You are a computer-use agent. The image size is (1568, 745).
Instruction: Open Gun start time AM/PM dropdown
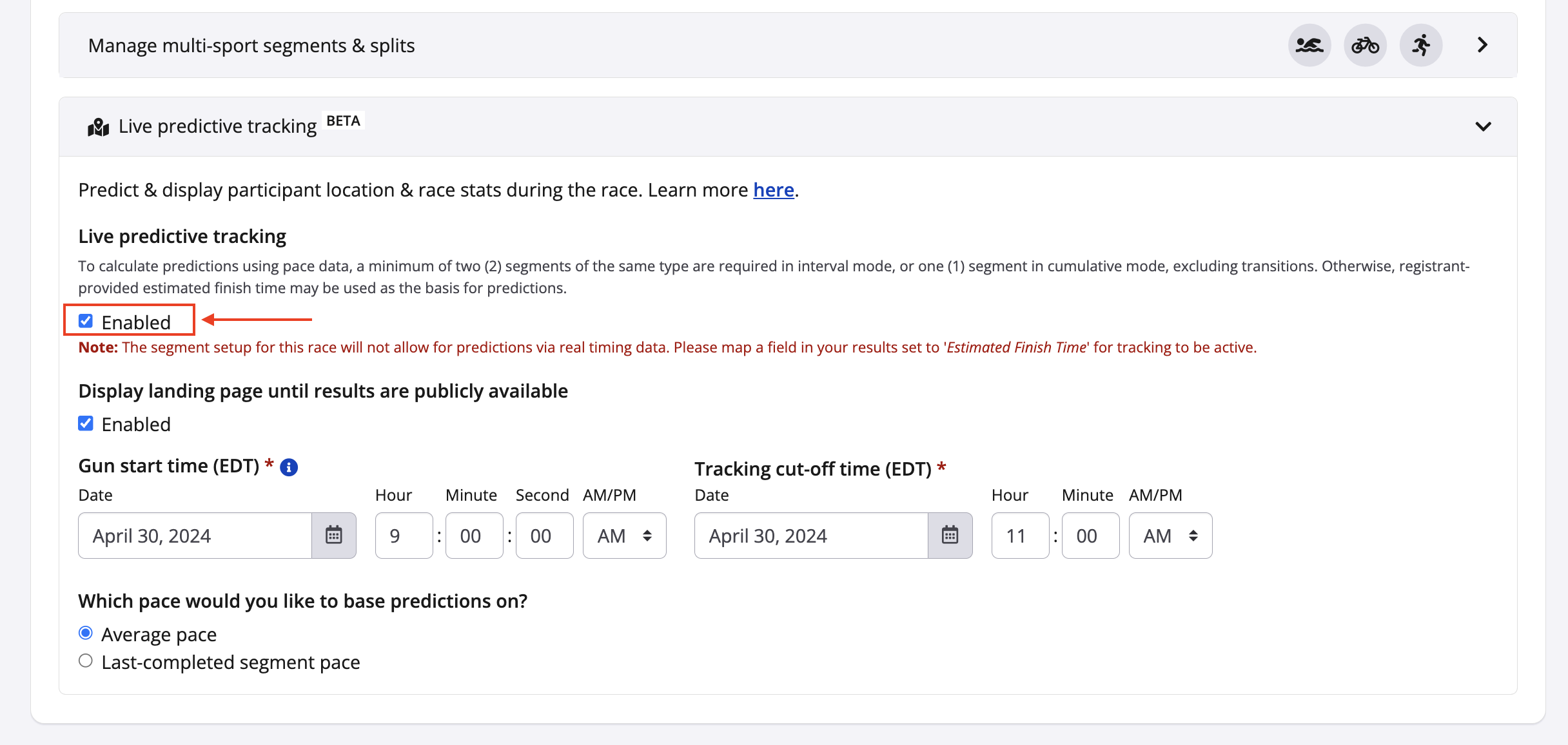coord(624,536)
